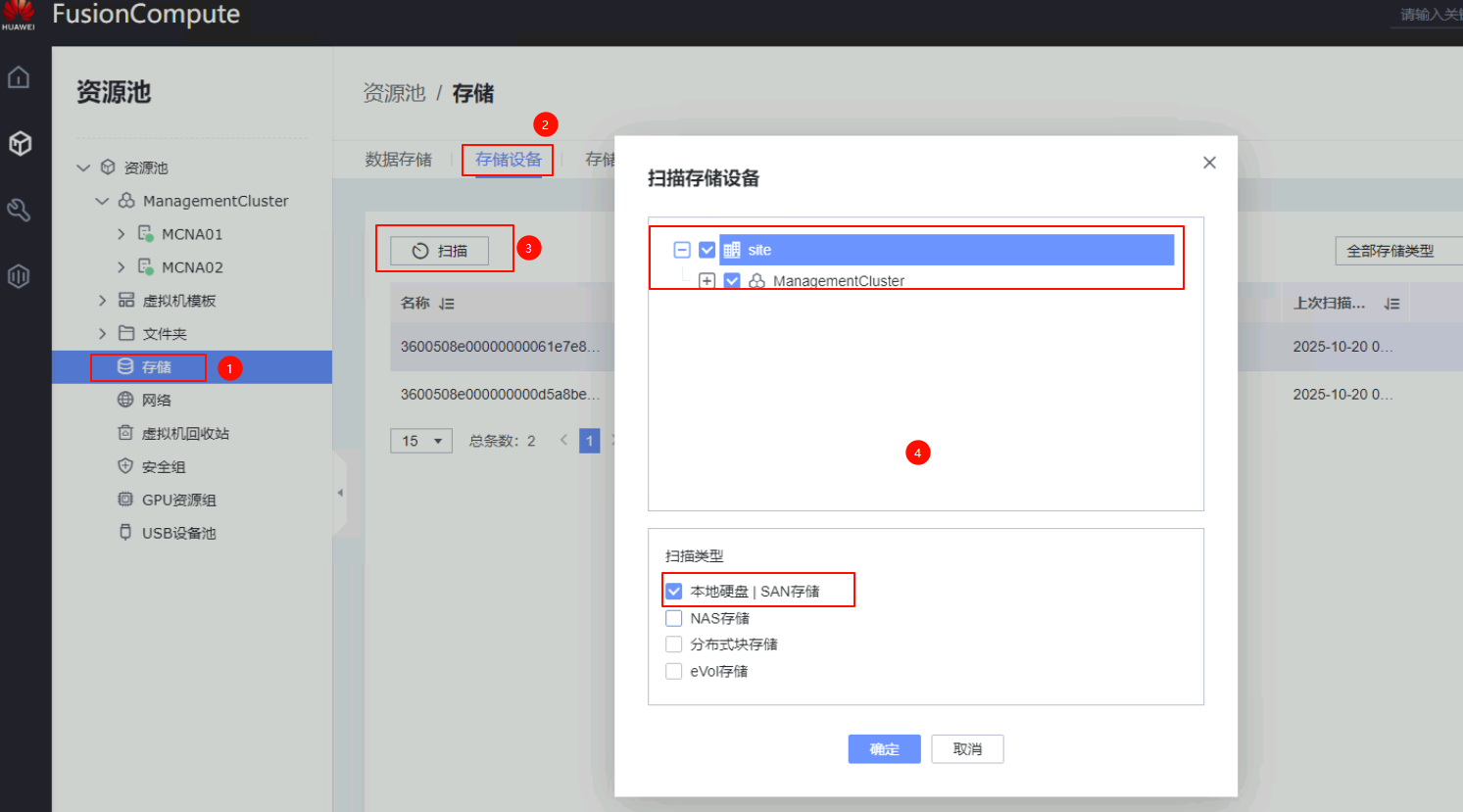Click the 取消 button
The height and width of the screenshot is (812, 1463).
point(967,749)
